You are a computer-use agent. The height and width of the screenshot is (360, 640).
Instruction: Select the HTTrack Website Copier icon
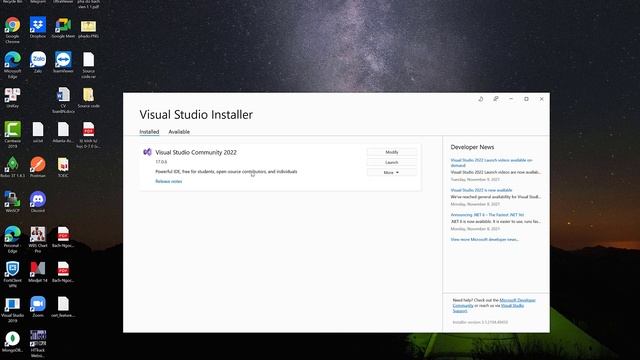point(38,344)
